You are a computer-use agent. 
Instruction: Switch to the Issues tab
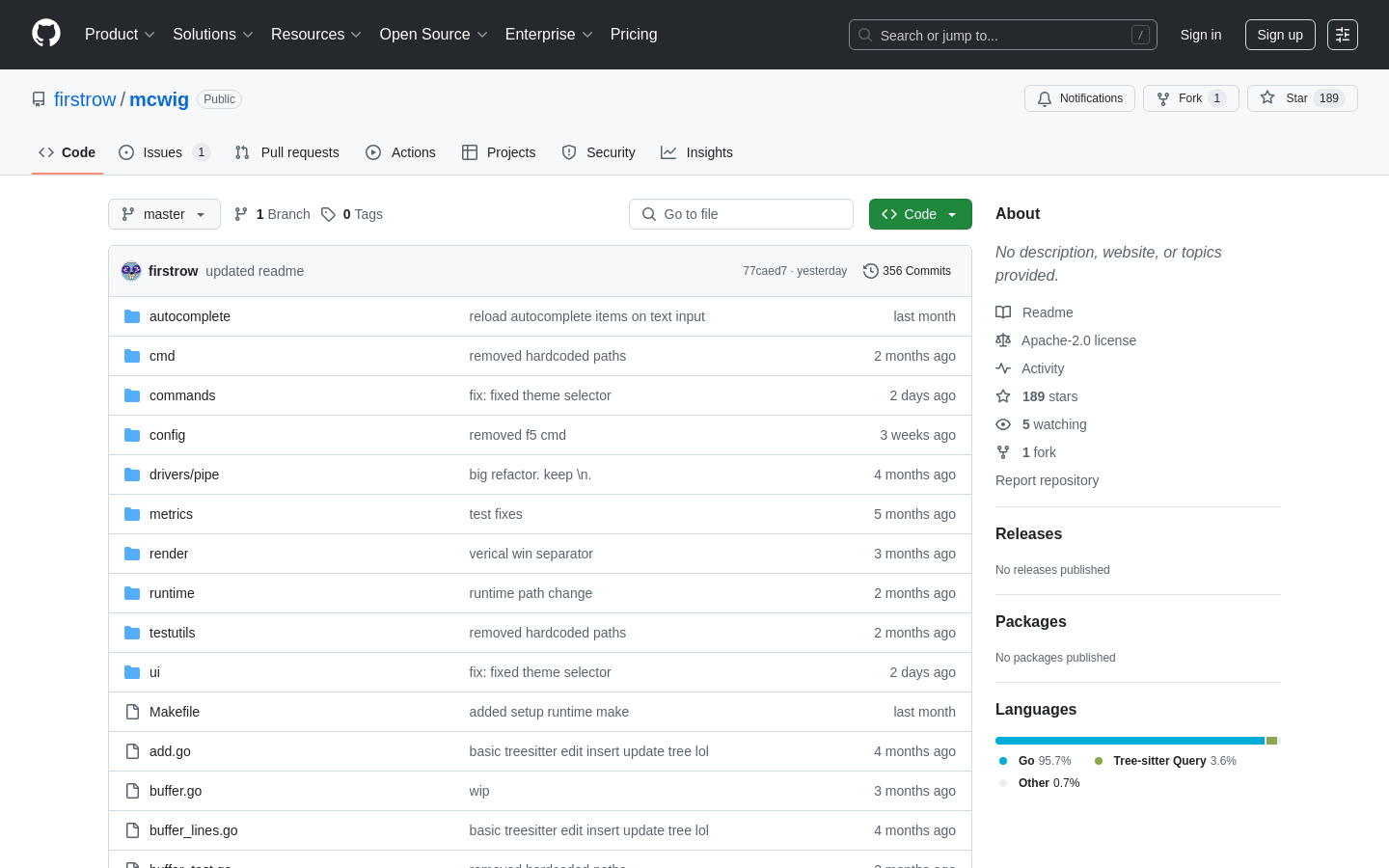164,152
